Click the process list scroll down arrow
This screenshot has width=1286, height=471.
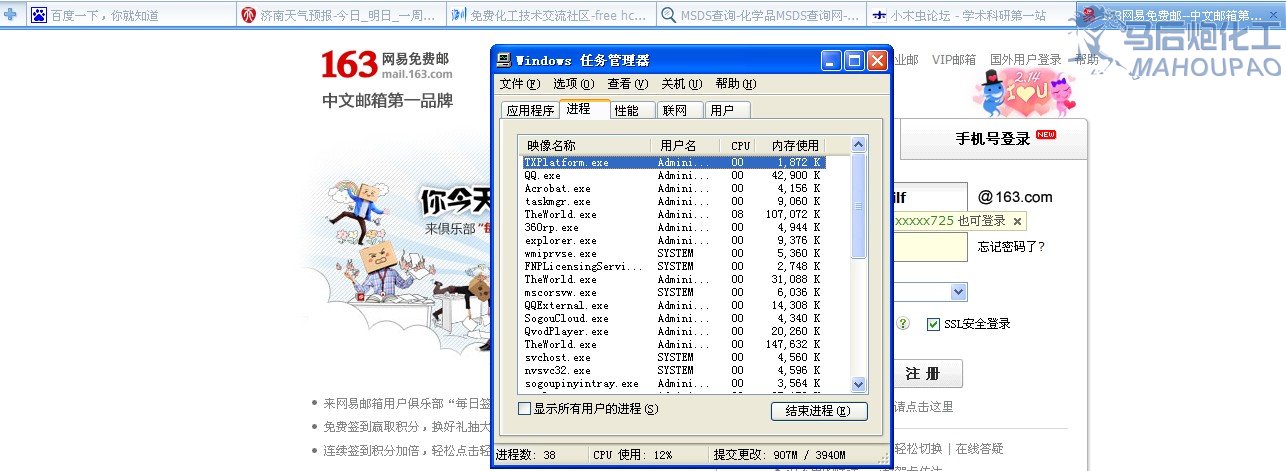(x=858, y=384)
